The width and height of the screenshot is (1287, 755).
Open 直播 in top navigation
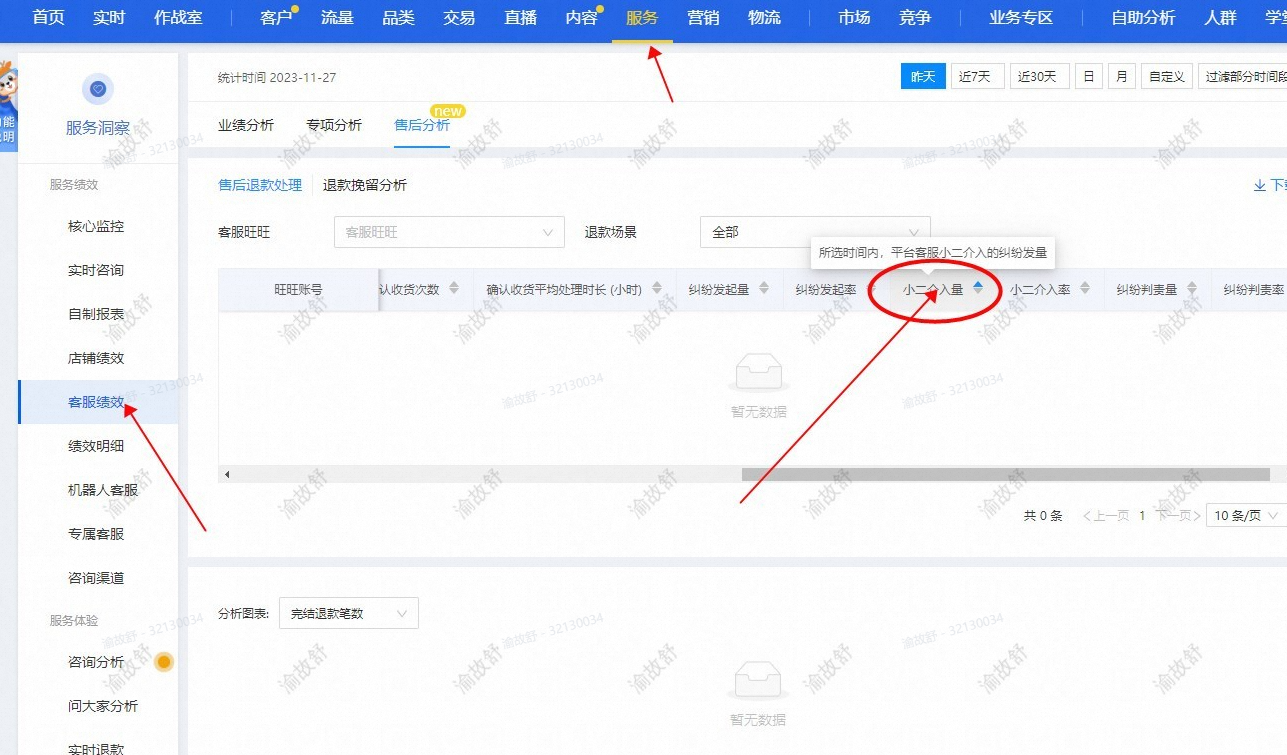coord(520,17)
